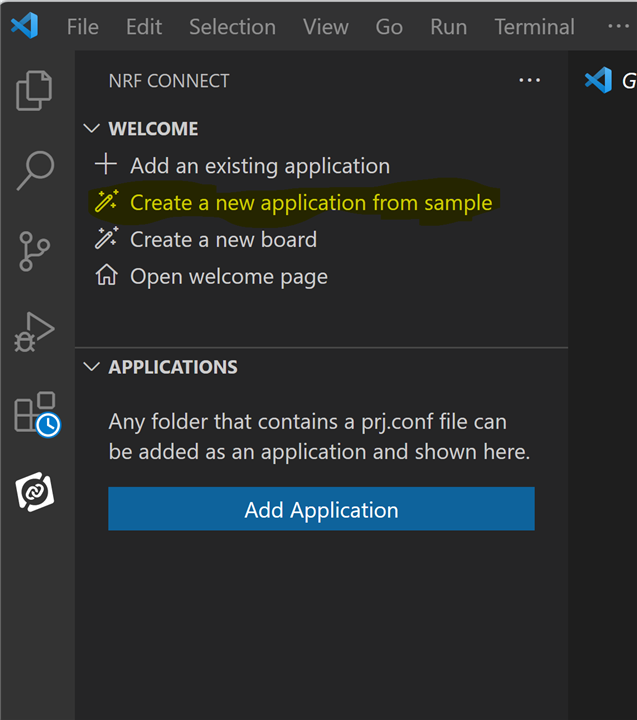Select the nRF Connect activity bar icon

pyautogui.click(x=35, y=492)
